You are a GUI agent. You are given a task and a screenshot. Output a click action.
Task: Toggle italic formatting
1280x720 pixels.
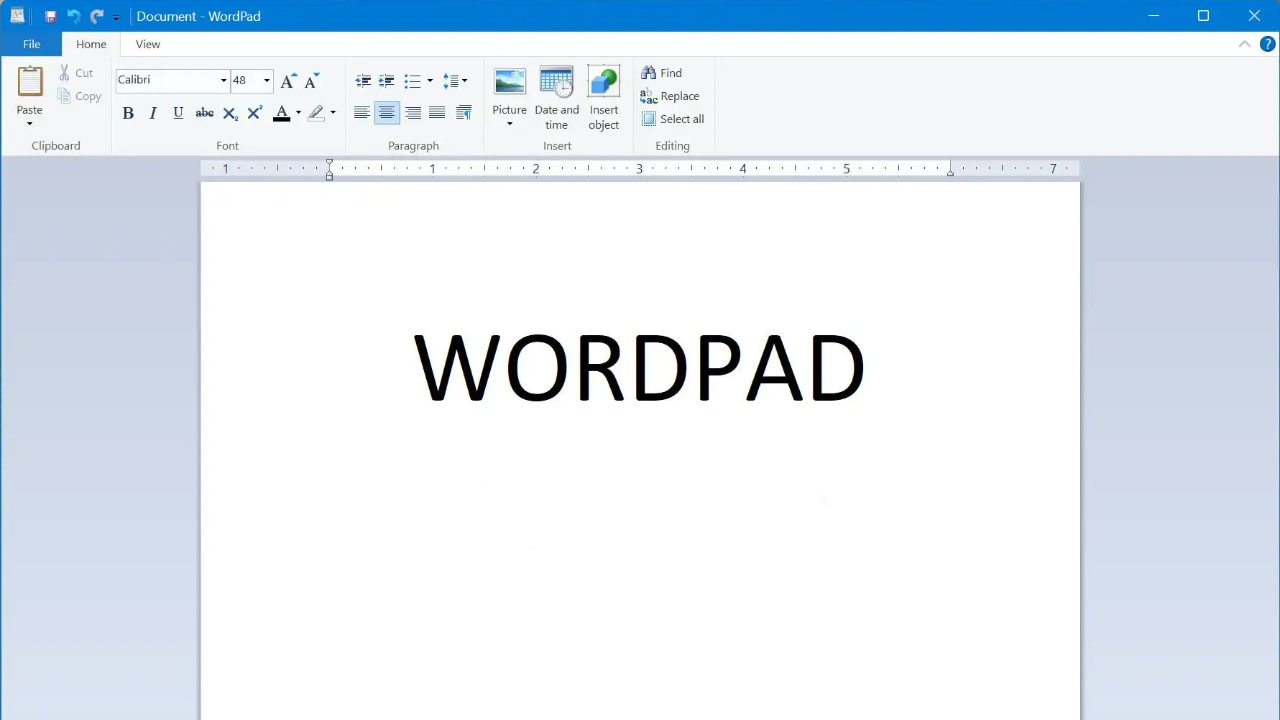(153, 113)
